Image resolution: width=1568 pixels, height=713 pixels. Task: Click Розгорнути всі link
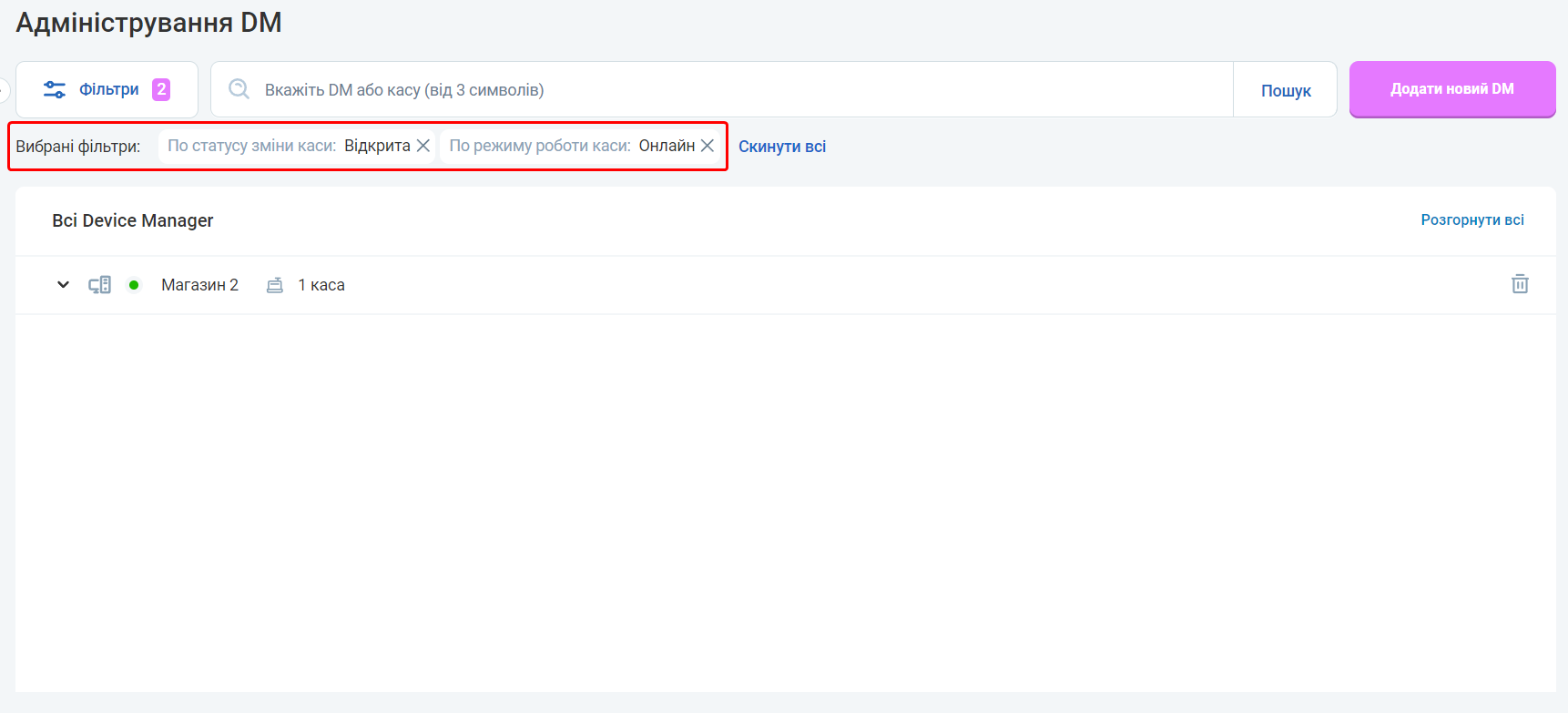(x=1472, y=220)
